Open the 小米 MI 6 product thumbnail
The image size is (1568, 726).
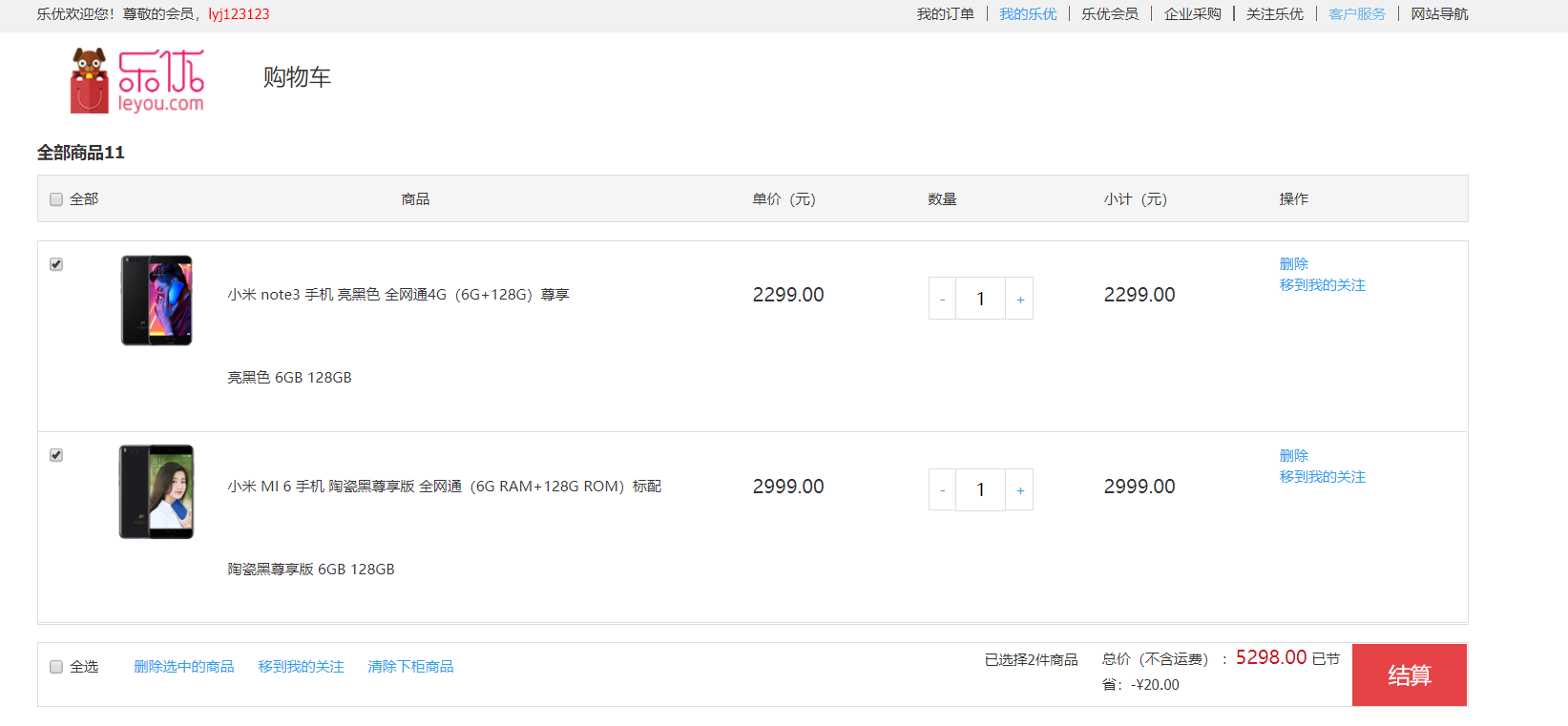157,492
